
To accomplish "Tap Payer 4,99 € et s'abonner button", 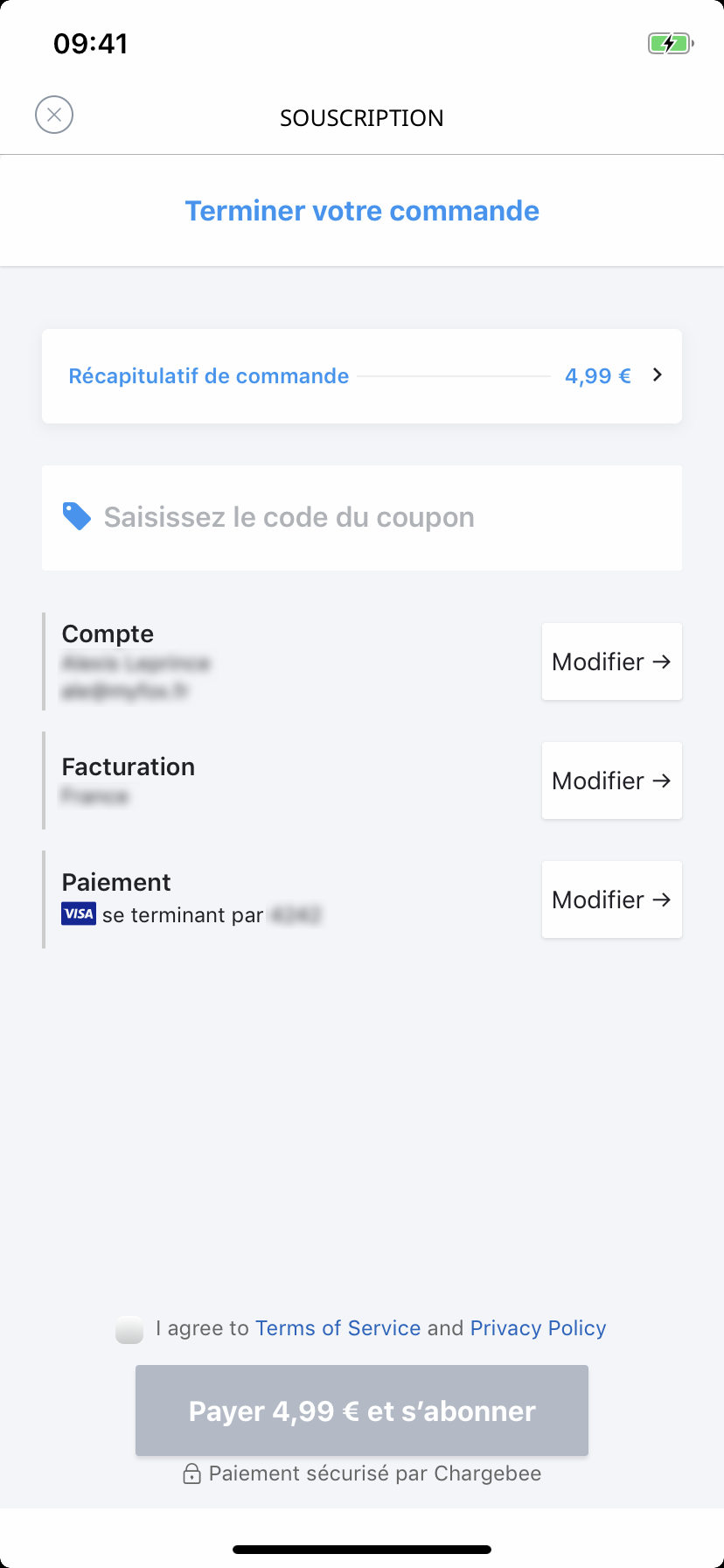I will point(362,1410).
